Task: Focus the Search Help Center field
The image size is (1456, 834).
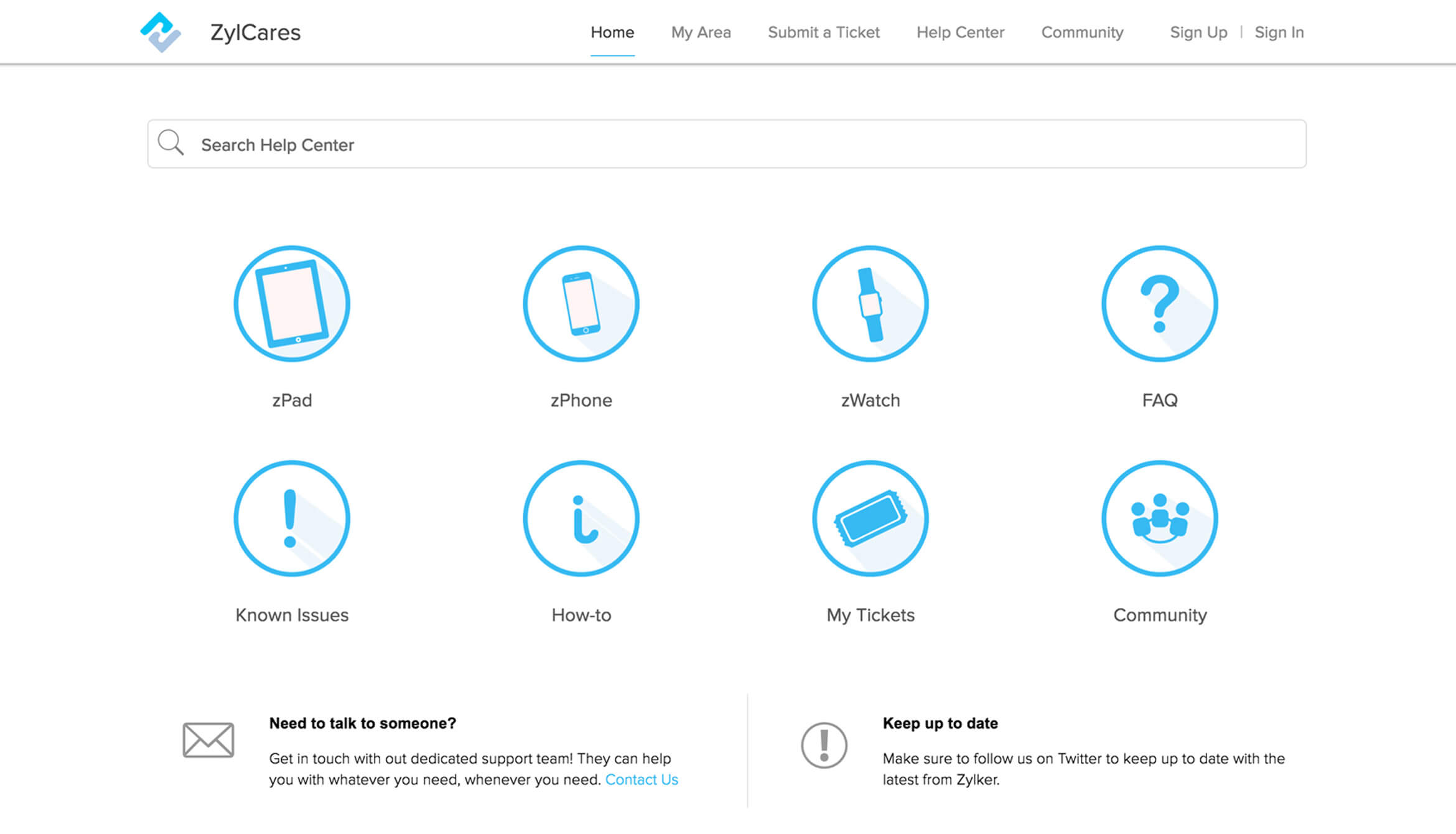Action: (x=727, y=144)
